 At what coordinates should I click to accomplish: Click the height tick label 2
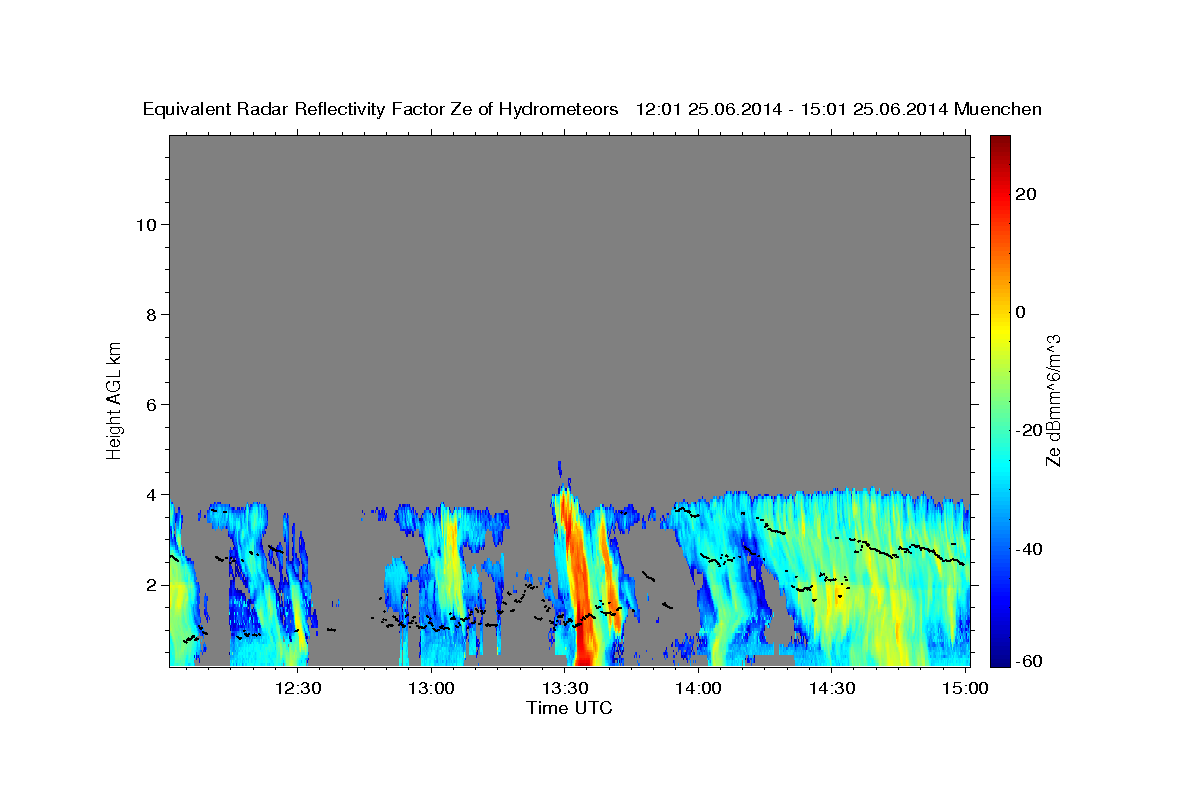coord(152,584)
